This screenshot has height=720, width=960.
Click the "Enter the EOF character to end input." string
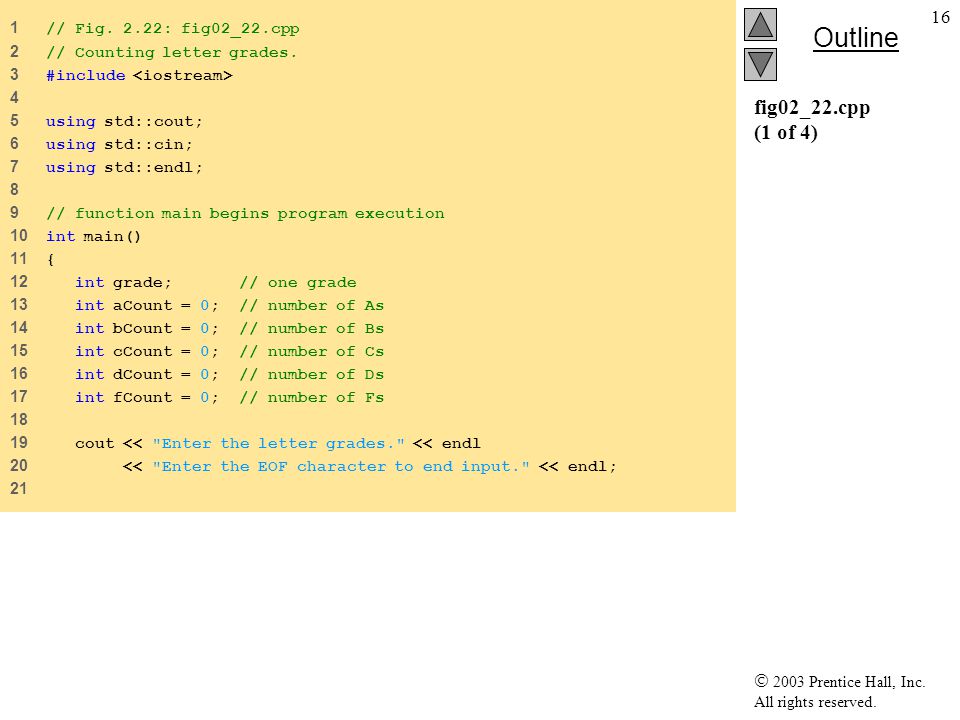coord(341,467)
